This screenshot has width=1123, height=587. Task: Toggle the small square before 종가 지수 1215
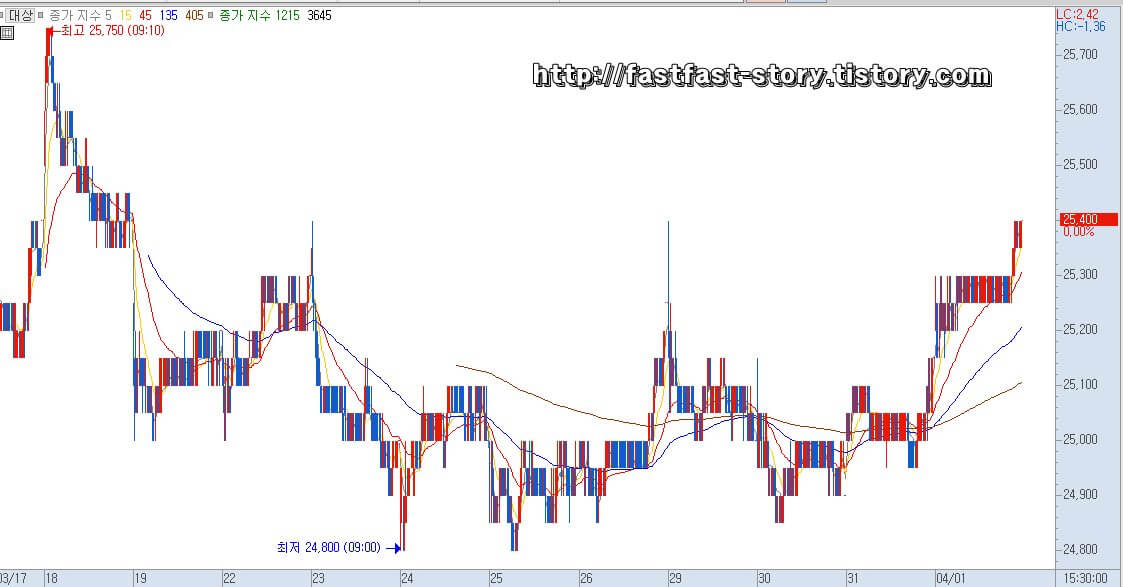(211, 15)
